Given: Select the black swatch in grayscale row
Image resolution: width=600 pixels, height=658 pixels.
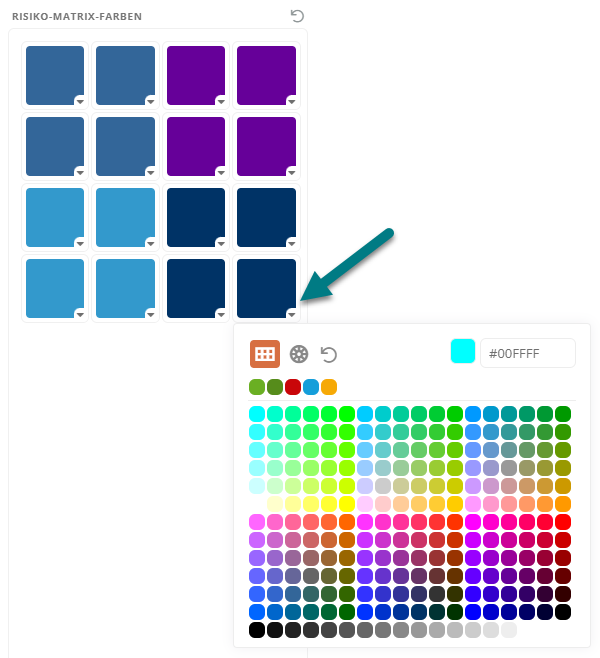Looking at the screenshot, I should pos(257,630).
